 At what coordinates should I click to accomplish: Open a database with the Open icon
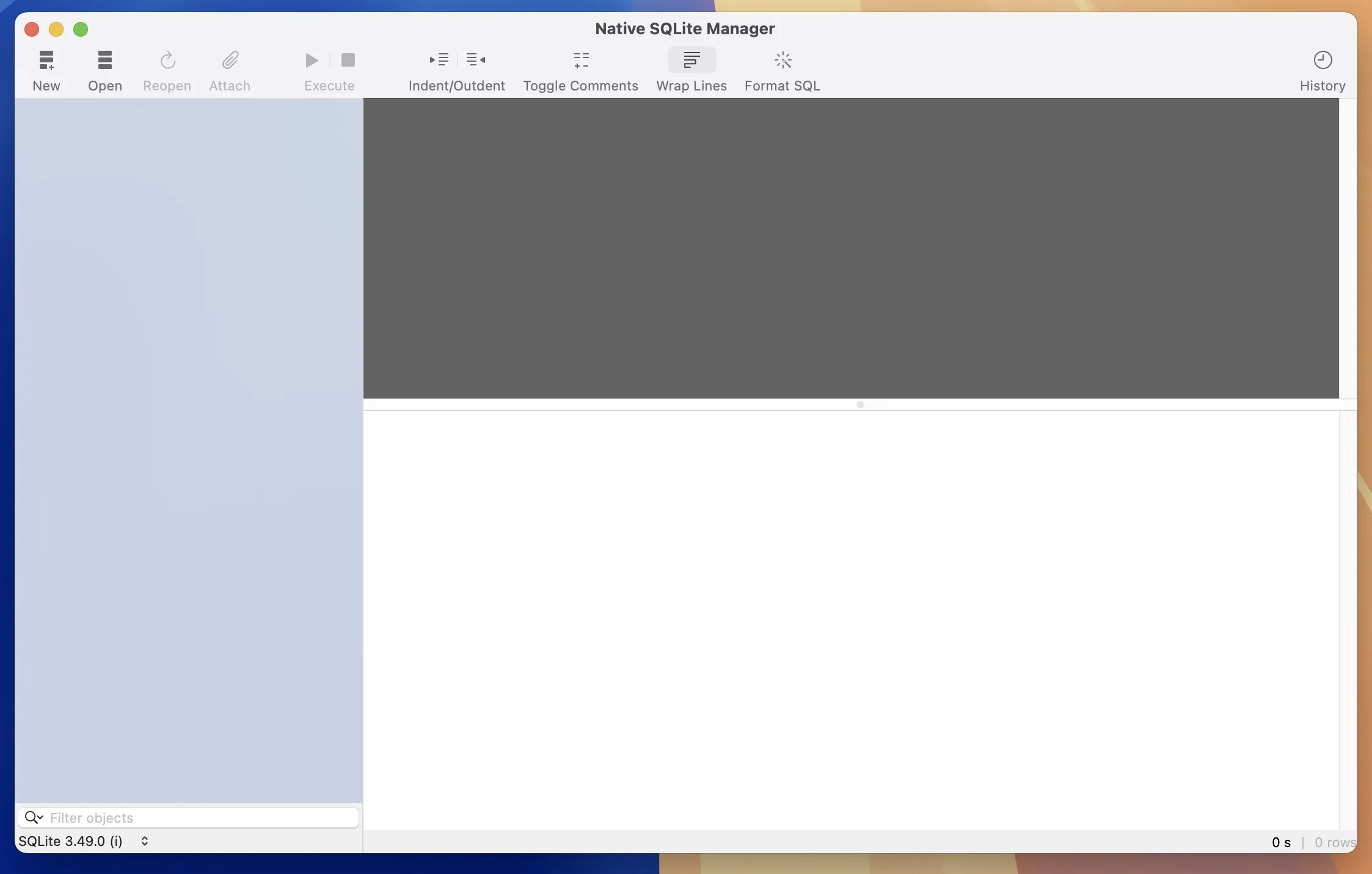tap(105, 61)
